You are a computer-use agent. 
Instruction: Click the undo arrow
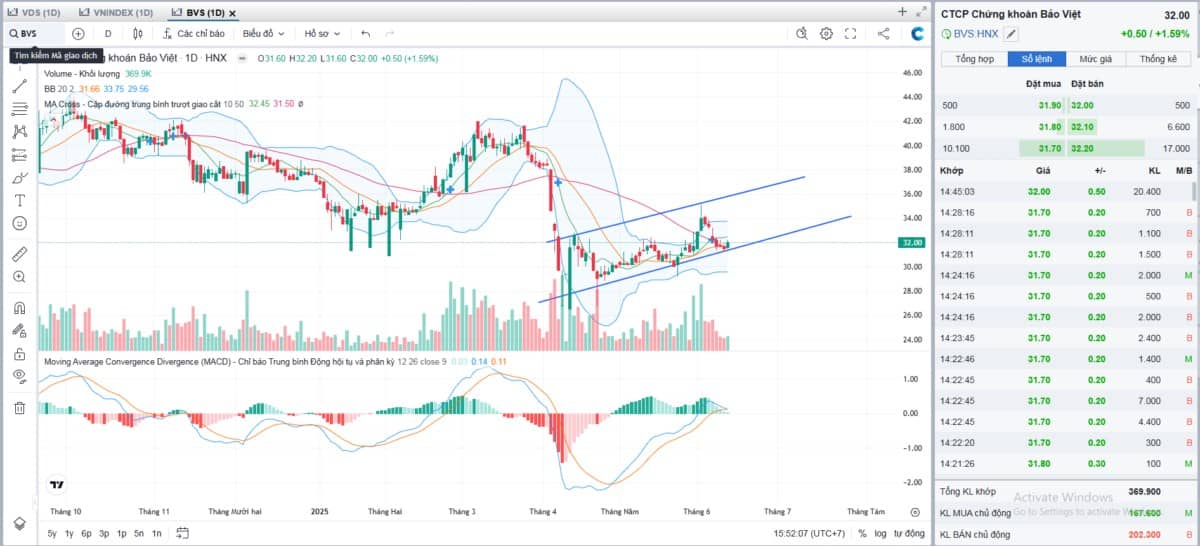366,33
